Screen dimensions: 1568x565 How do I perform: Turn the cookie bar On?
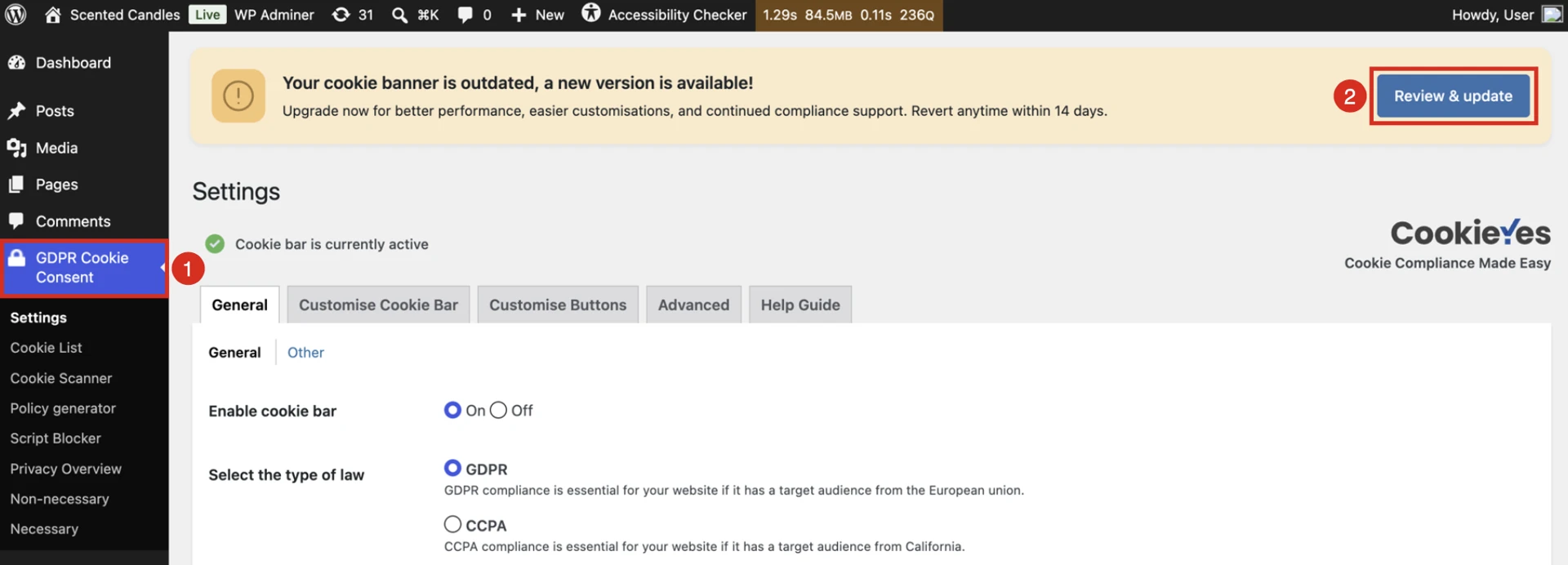[x=452, y=410]
